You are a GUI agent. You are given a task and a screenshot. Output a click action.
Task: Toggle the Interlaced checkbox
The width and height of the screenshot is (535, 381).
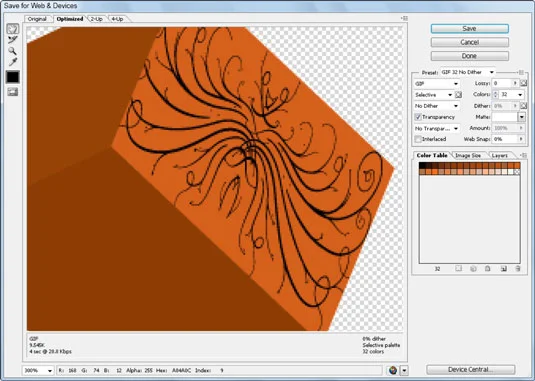(x=418, y=139)
